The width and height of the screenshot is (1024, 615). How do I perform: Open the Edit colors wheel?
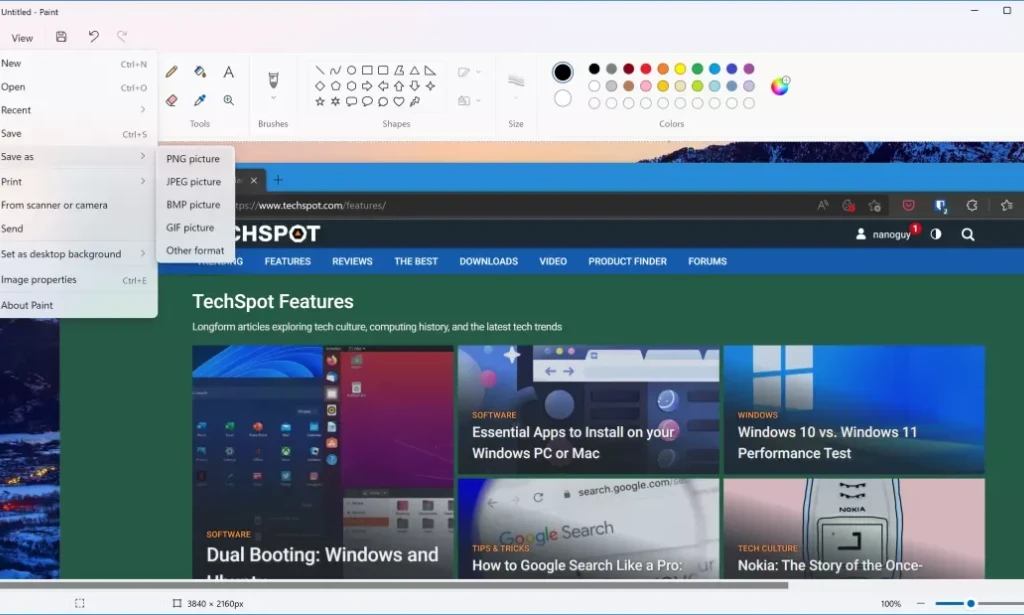pos(780,86)
